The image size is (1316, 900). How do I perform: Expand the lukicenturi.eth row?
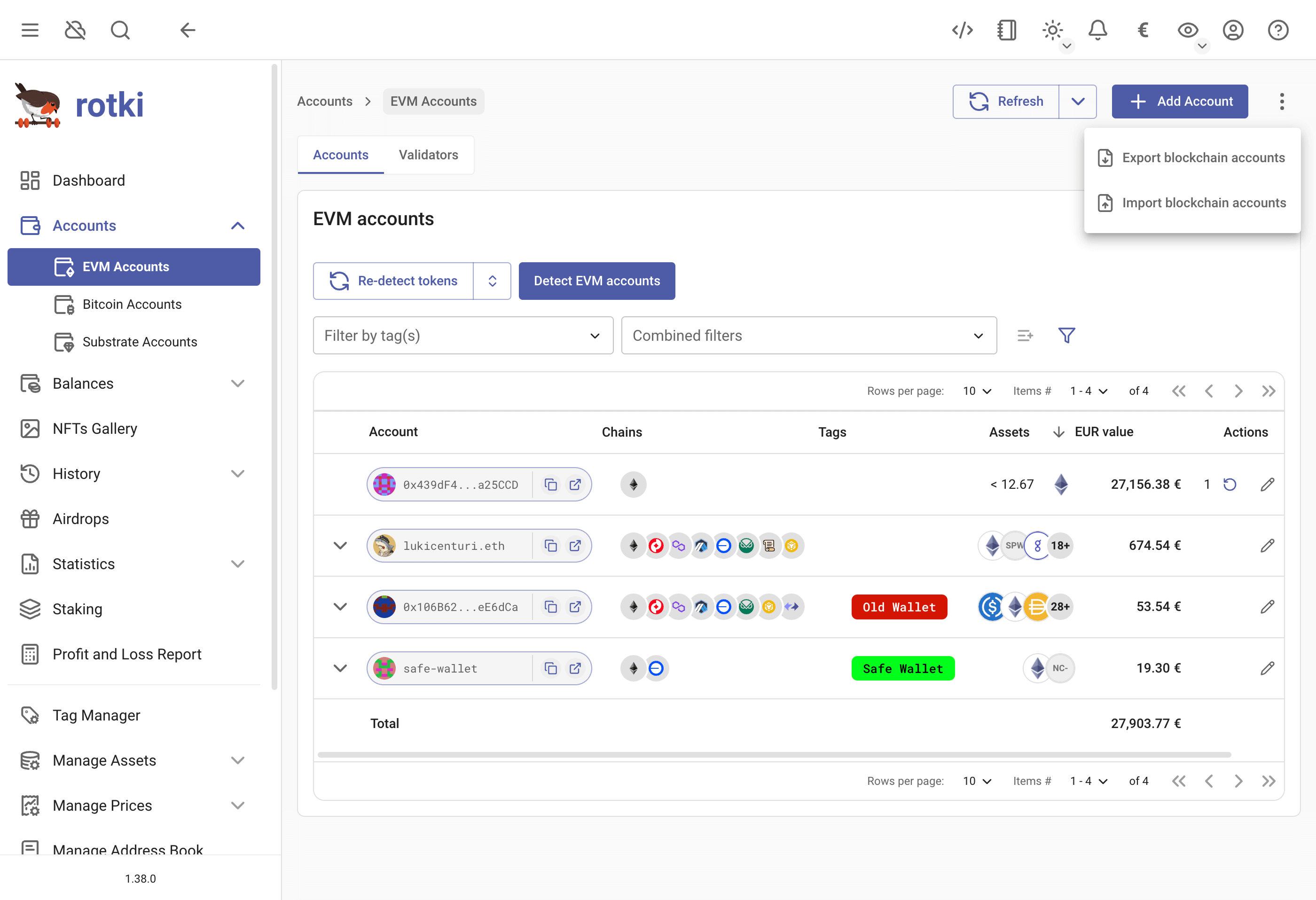[340, 546]
